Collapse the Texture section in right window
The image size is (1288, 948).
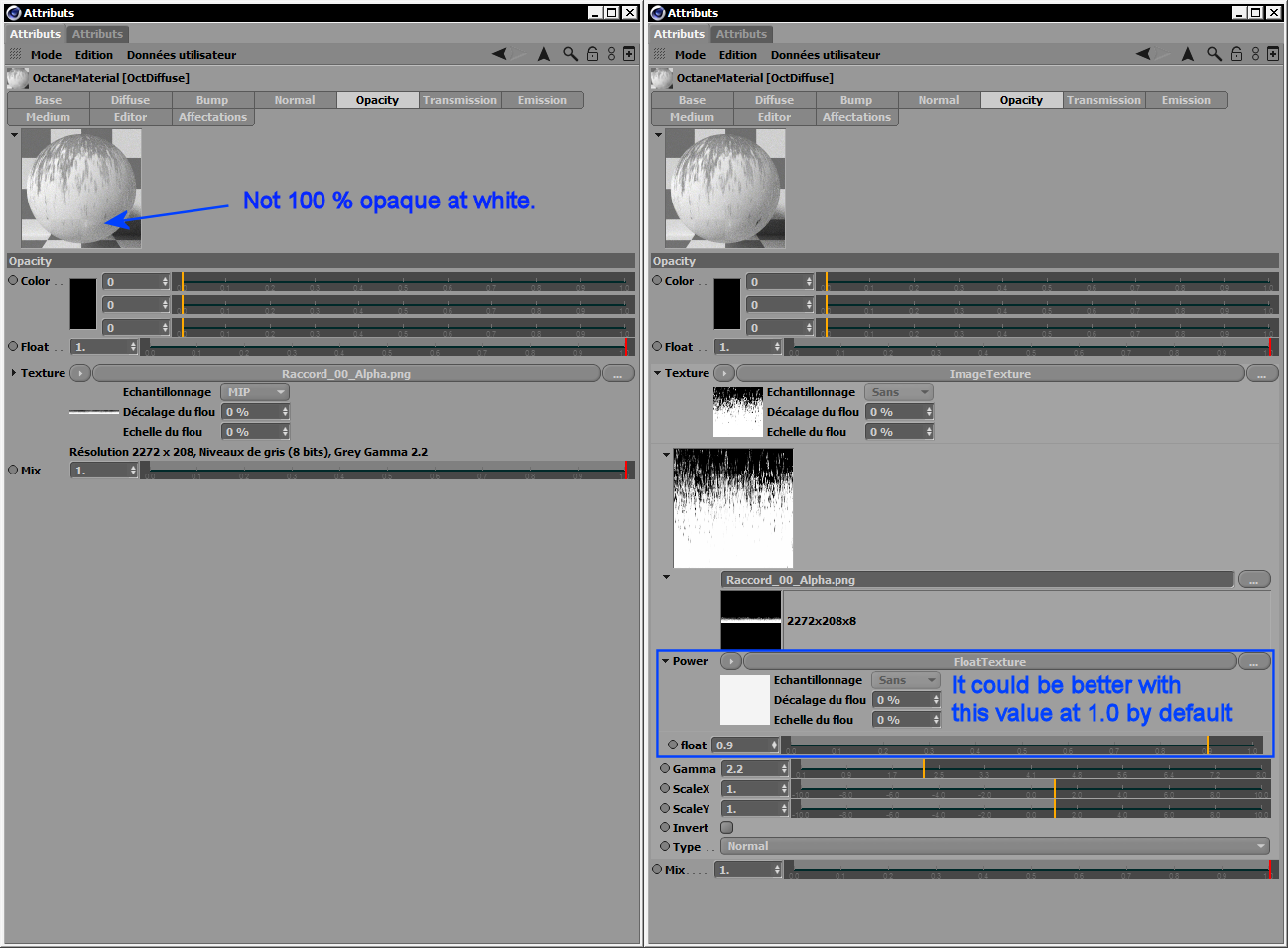pos(658,373)
